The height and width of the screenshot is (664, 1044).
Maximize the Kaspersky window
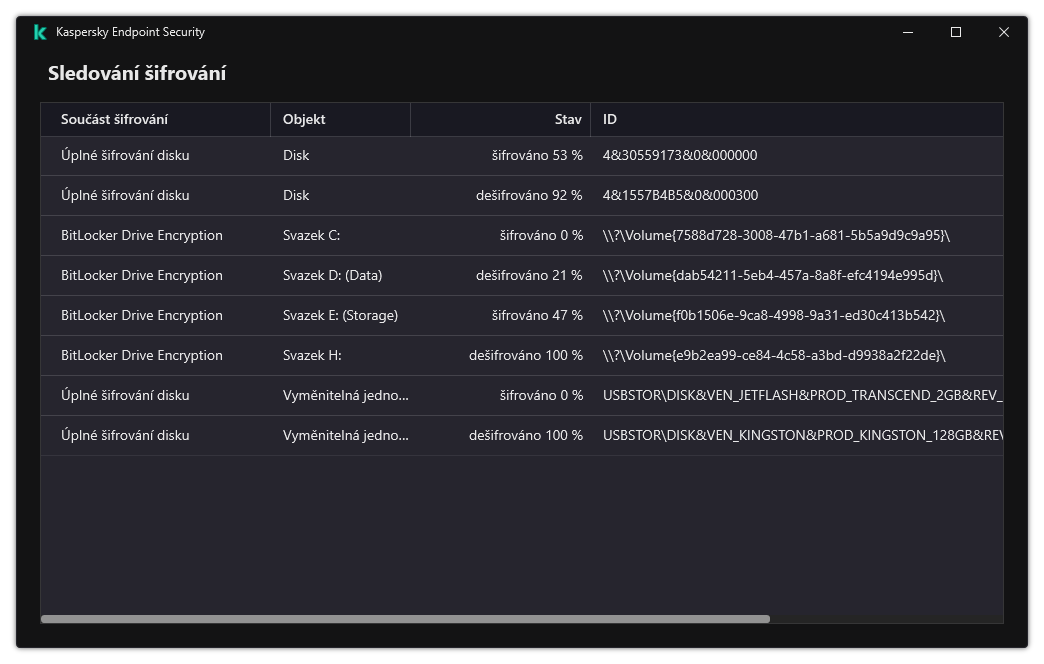pos(956,32)
